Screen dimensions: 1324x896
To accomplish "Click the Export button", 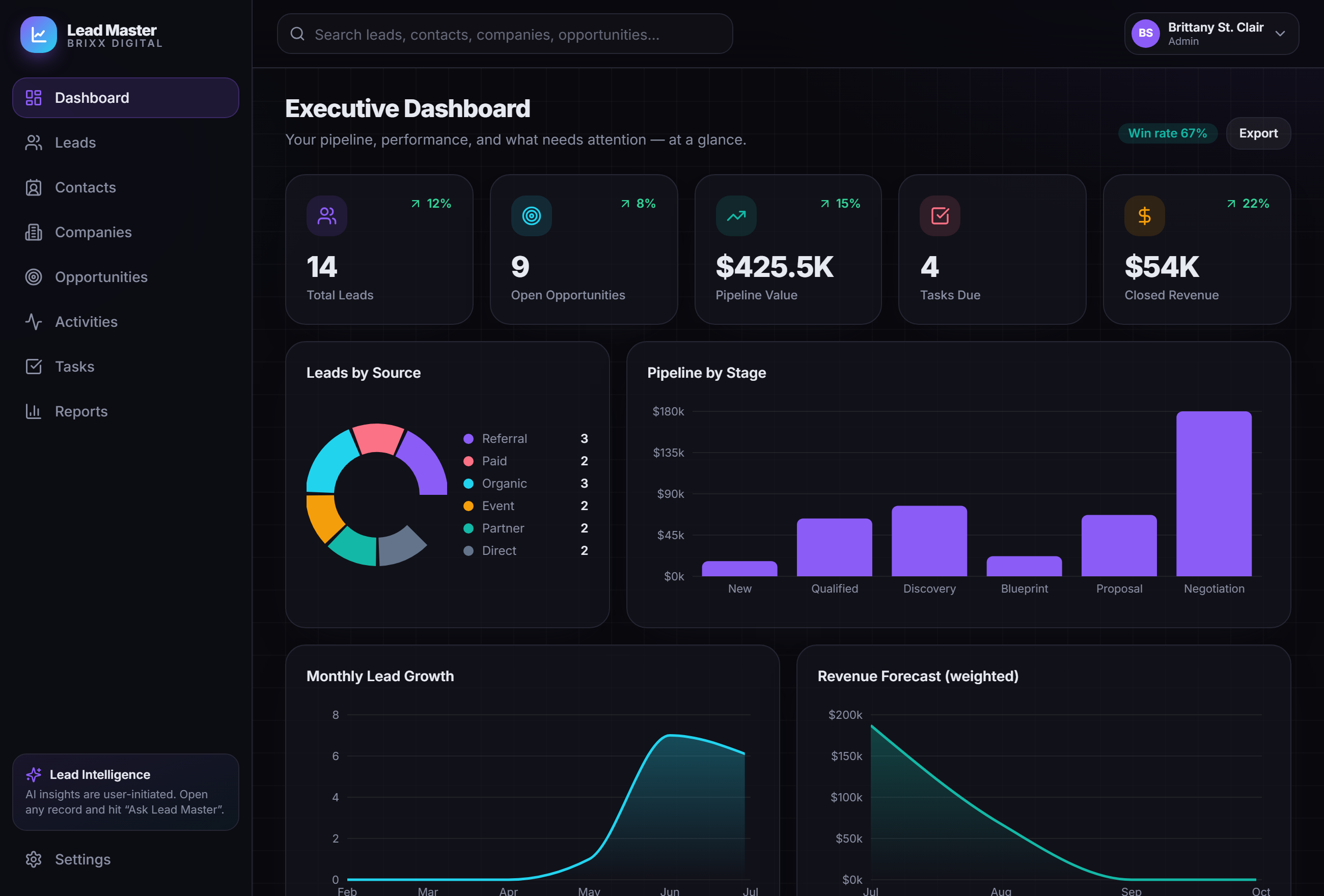I will pyautogui.click(x=1258, y=133).
